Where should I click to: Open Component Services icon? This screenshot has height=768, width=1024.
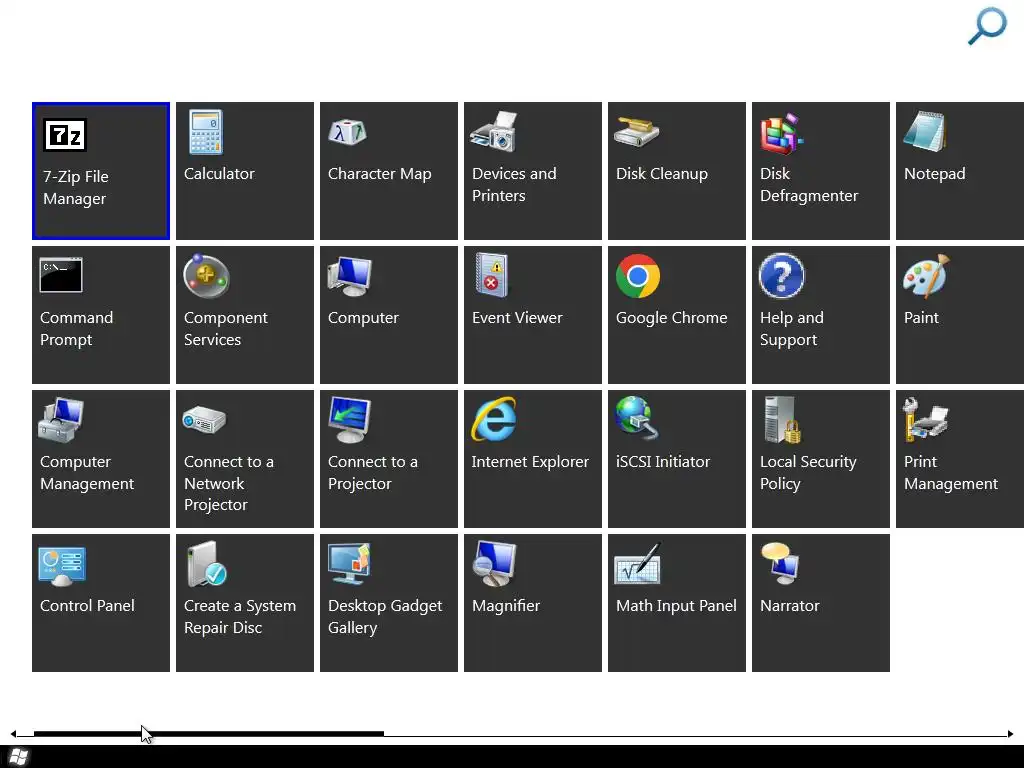point(206,276)
